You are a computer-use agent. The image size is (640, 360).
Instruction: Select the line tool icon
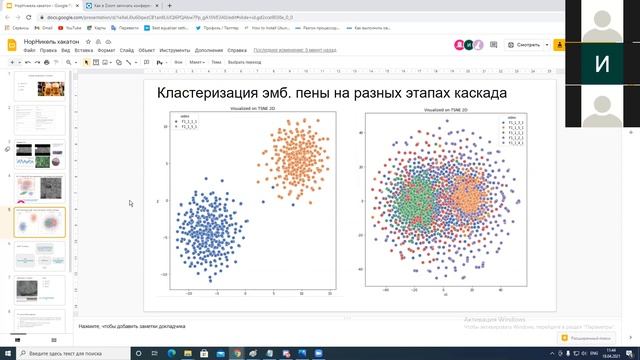point(129,62)
